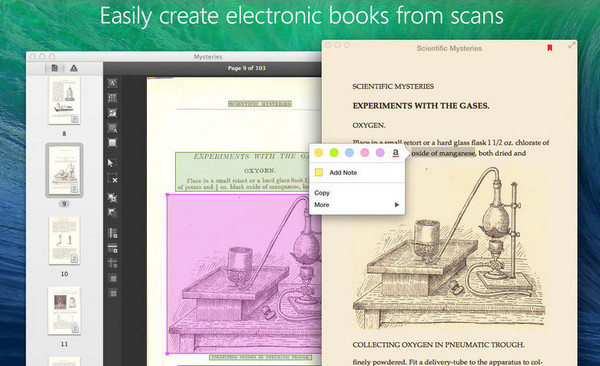Select the green caption area below picture

(260, 357)
